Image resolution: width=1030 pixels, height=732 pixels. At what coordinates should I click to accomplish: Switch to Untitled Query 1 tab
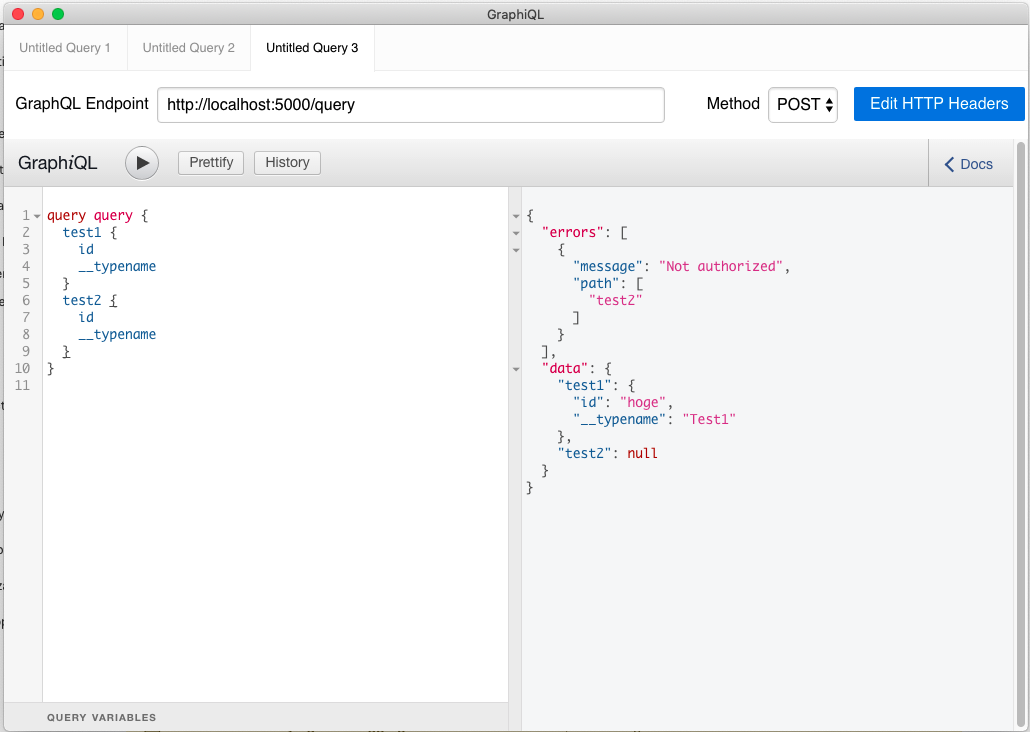(65, 48)
